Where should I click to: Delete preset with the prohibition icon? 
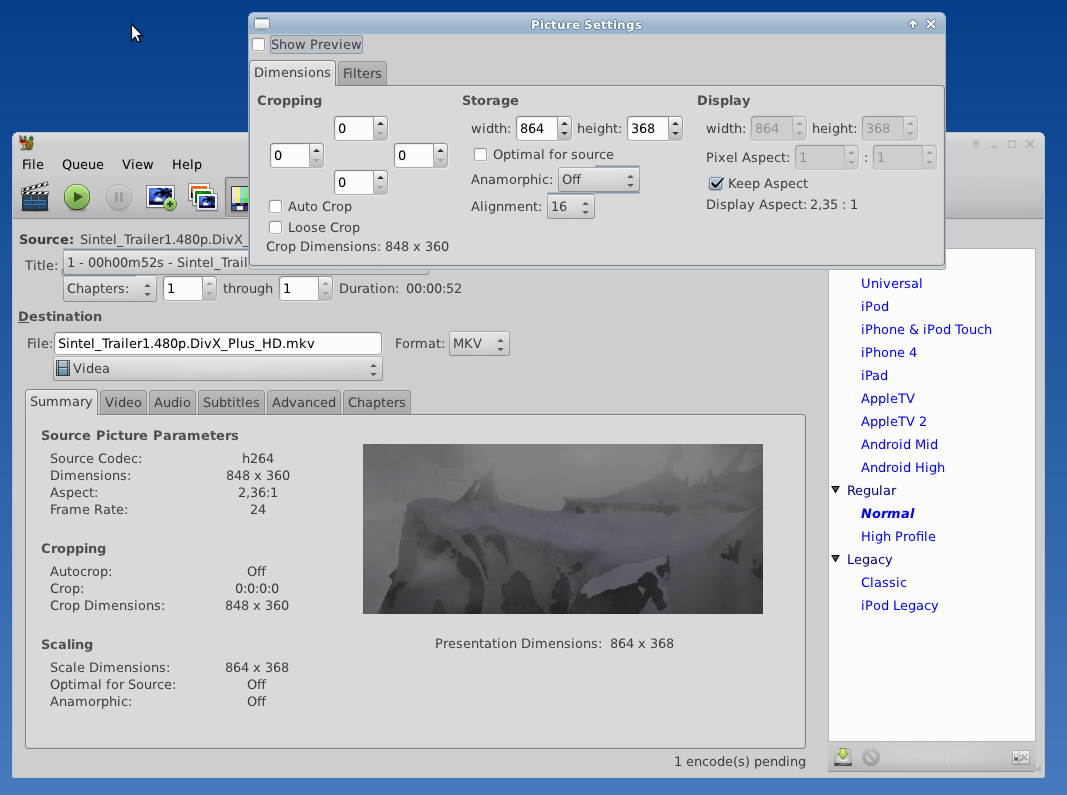click(x=871, y=756)
